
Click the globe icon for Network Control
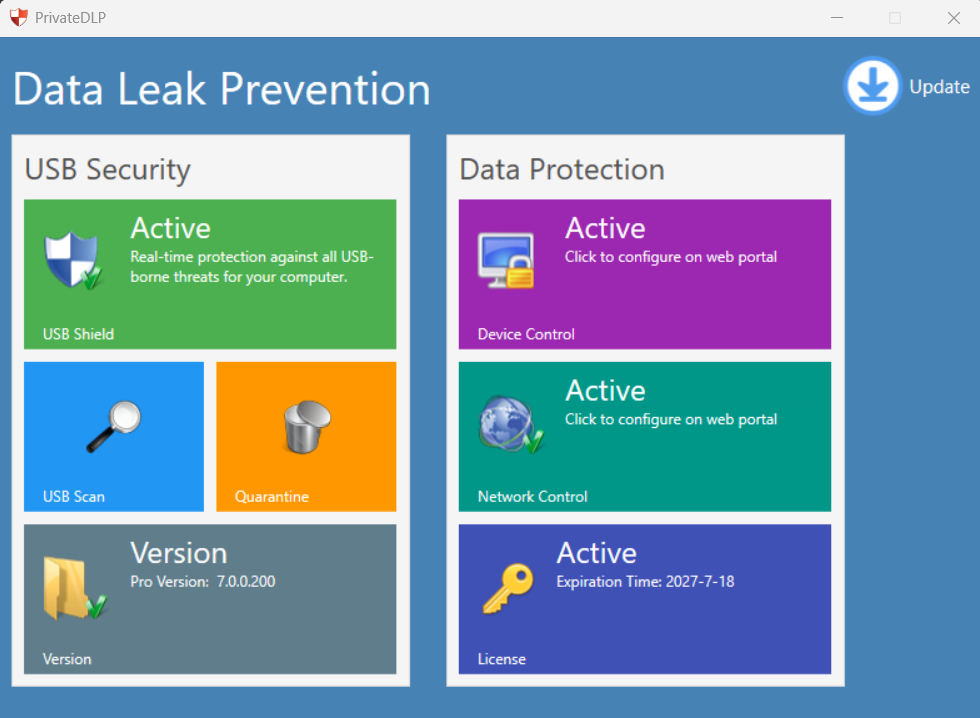click(x=511, y=424)
